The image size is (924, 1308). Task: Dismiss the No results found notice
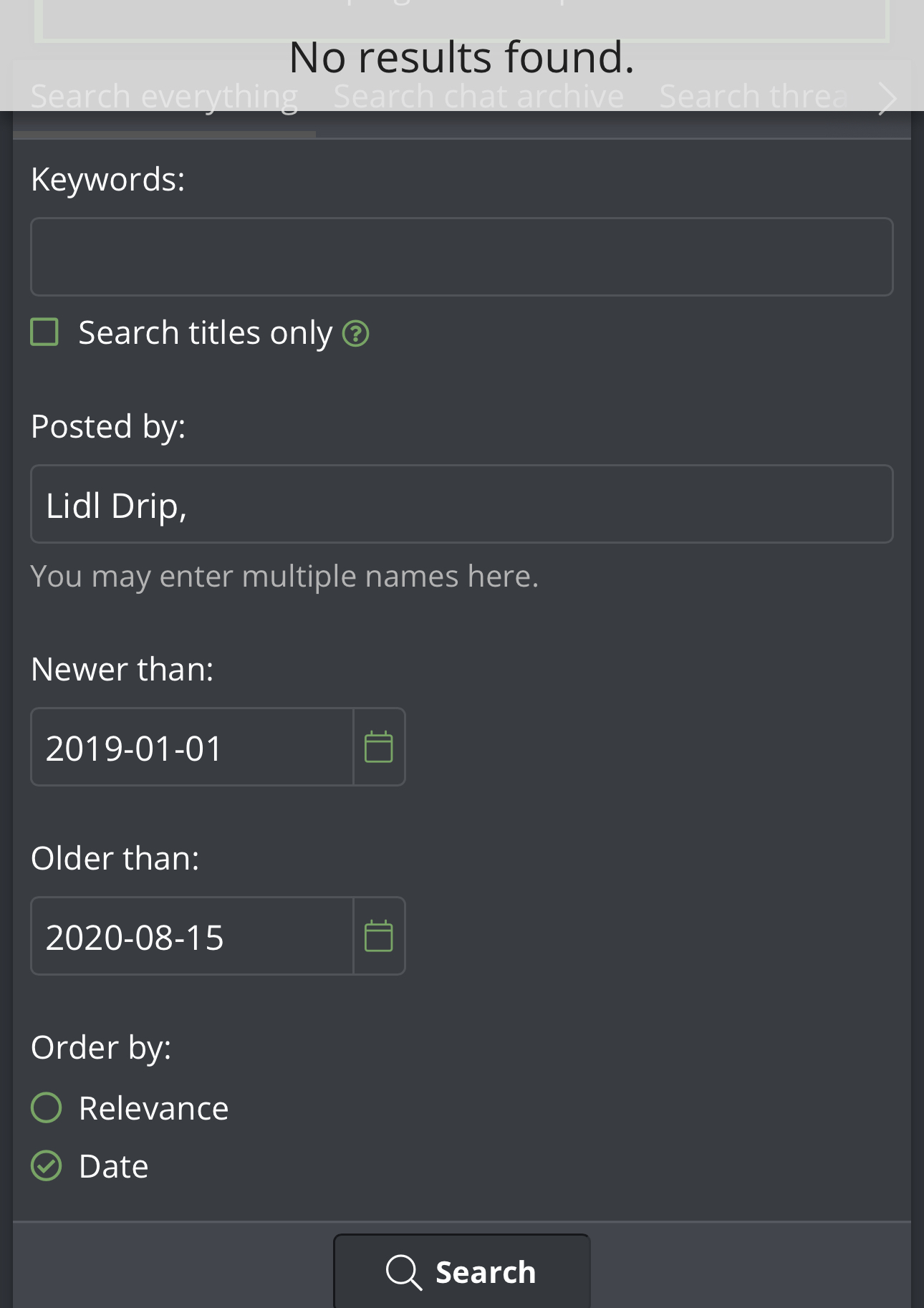[x=461, y=56]
